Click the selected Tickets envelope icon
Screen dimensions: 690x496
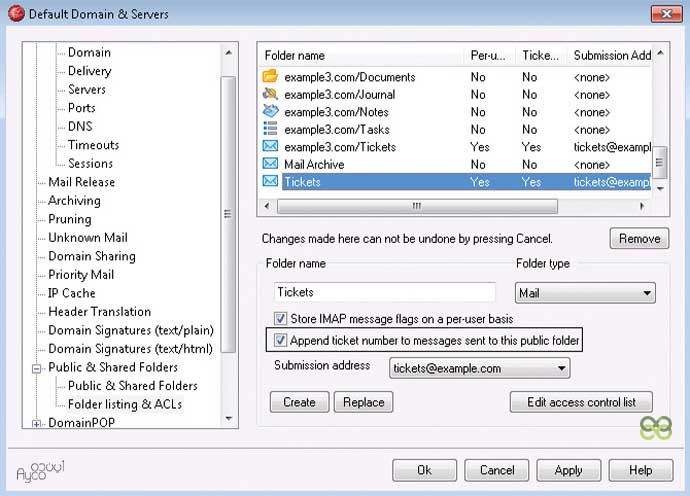[x=269, y=182]
